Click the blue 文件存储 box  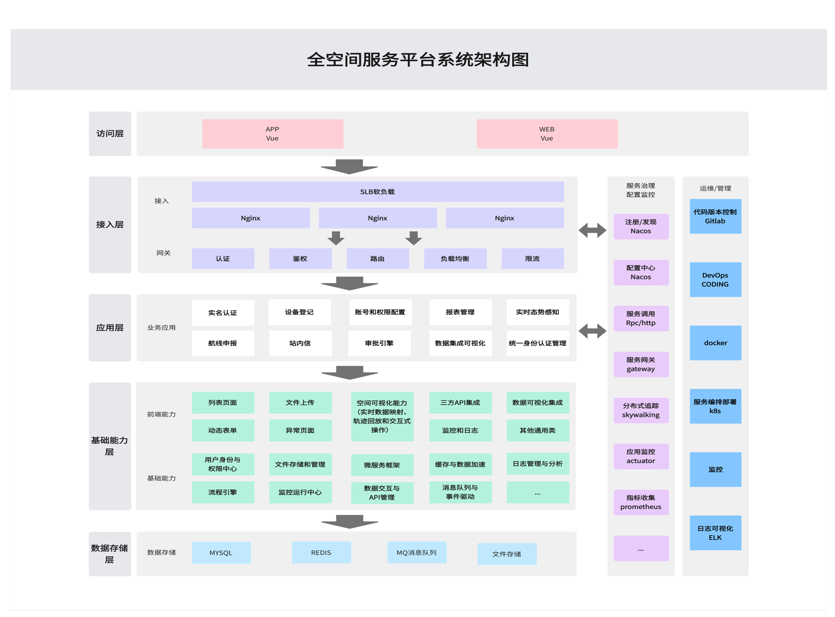coord(507,554)
